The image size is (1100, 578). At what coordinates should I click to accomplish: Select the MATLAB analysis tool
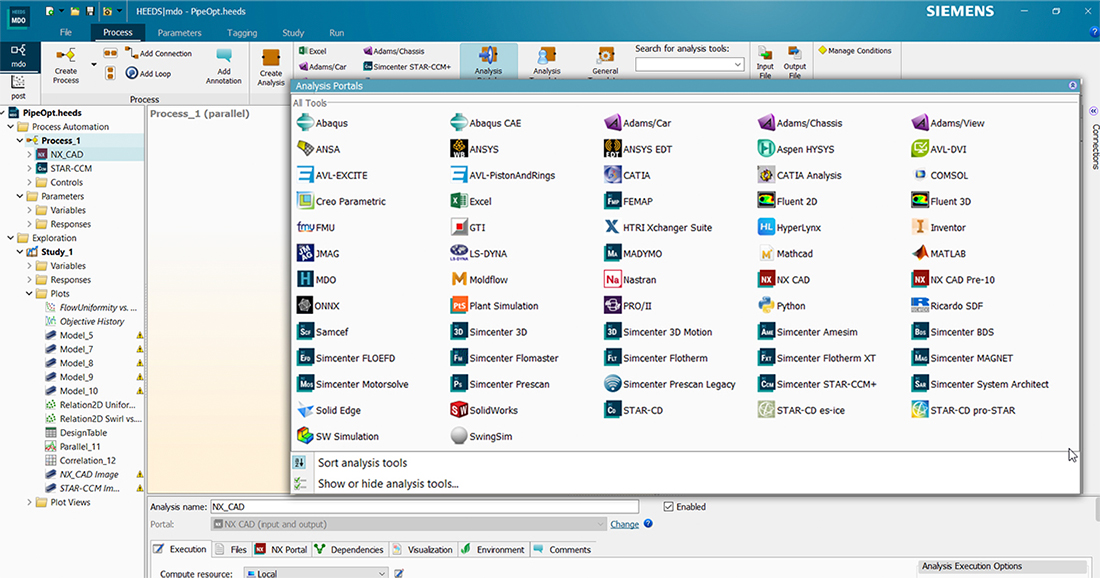click(939, 253)
